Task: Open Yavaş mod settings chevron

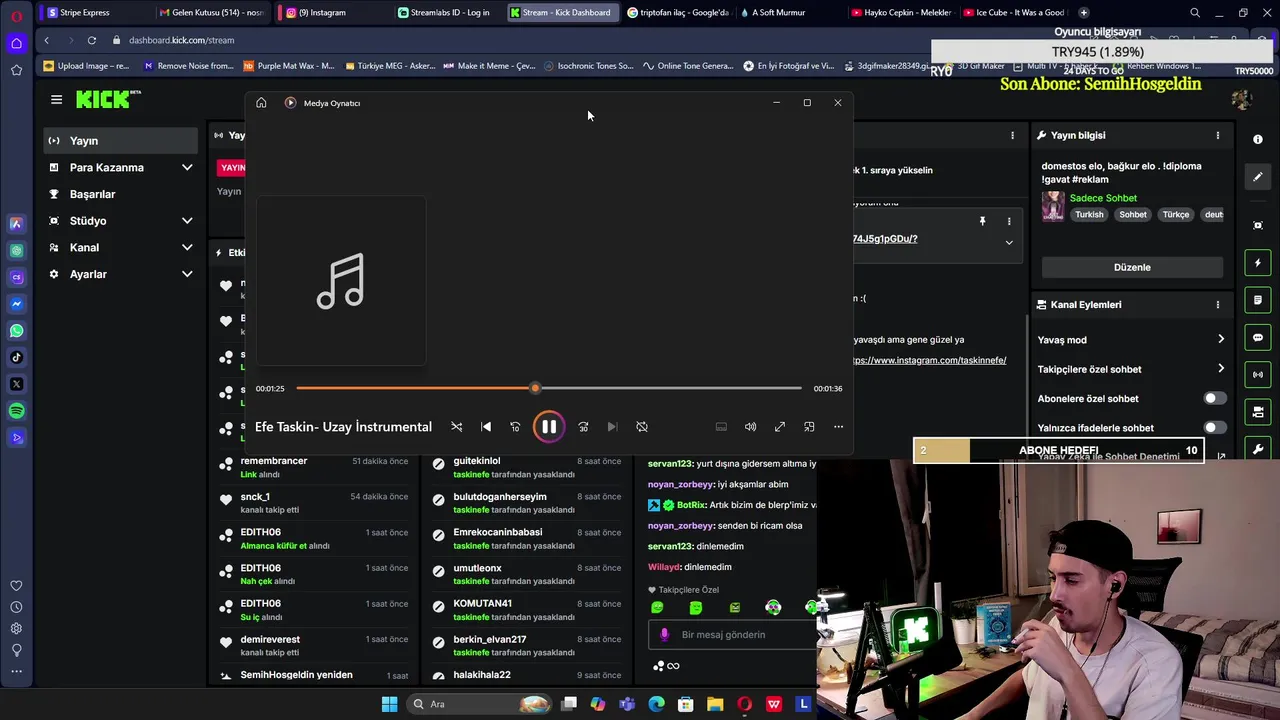Action: [1221, 340]
